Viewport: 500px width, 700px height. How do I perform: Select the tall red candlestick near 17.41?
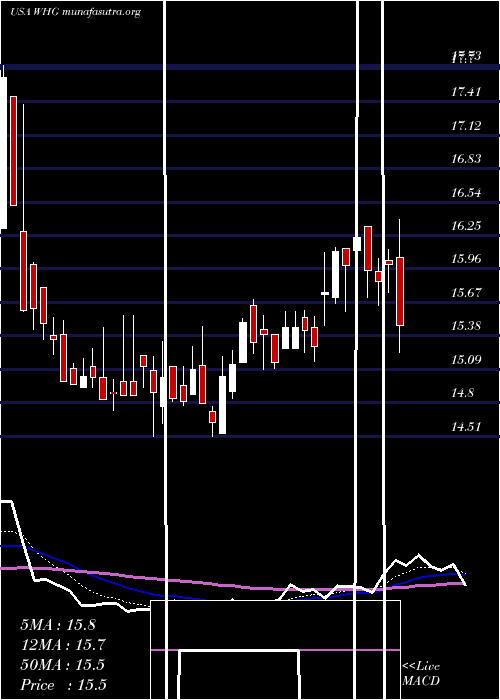coord(13,151)
